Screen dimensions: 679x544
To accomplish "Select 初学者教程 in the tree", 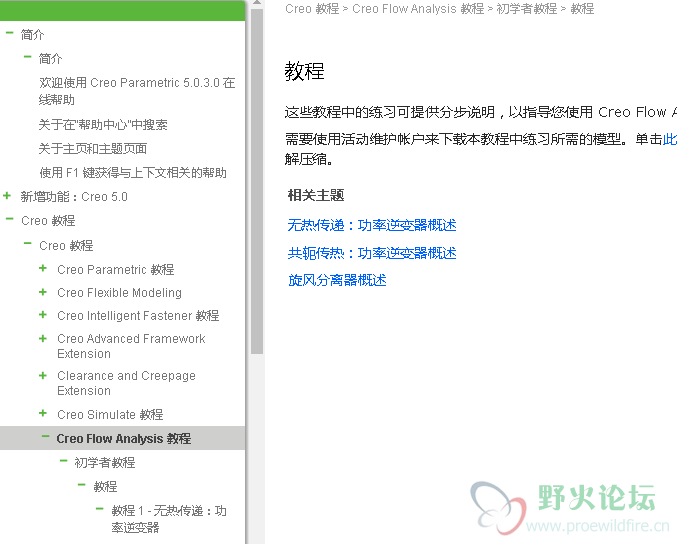I will 105,463.
